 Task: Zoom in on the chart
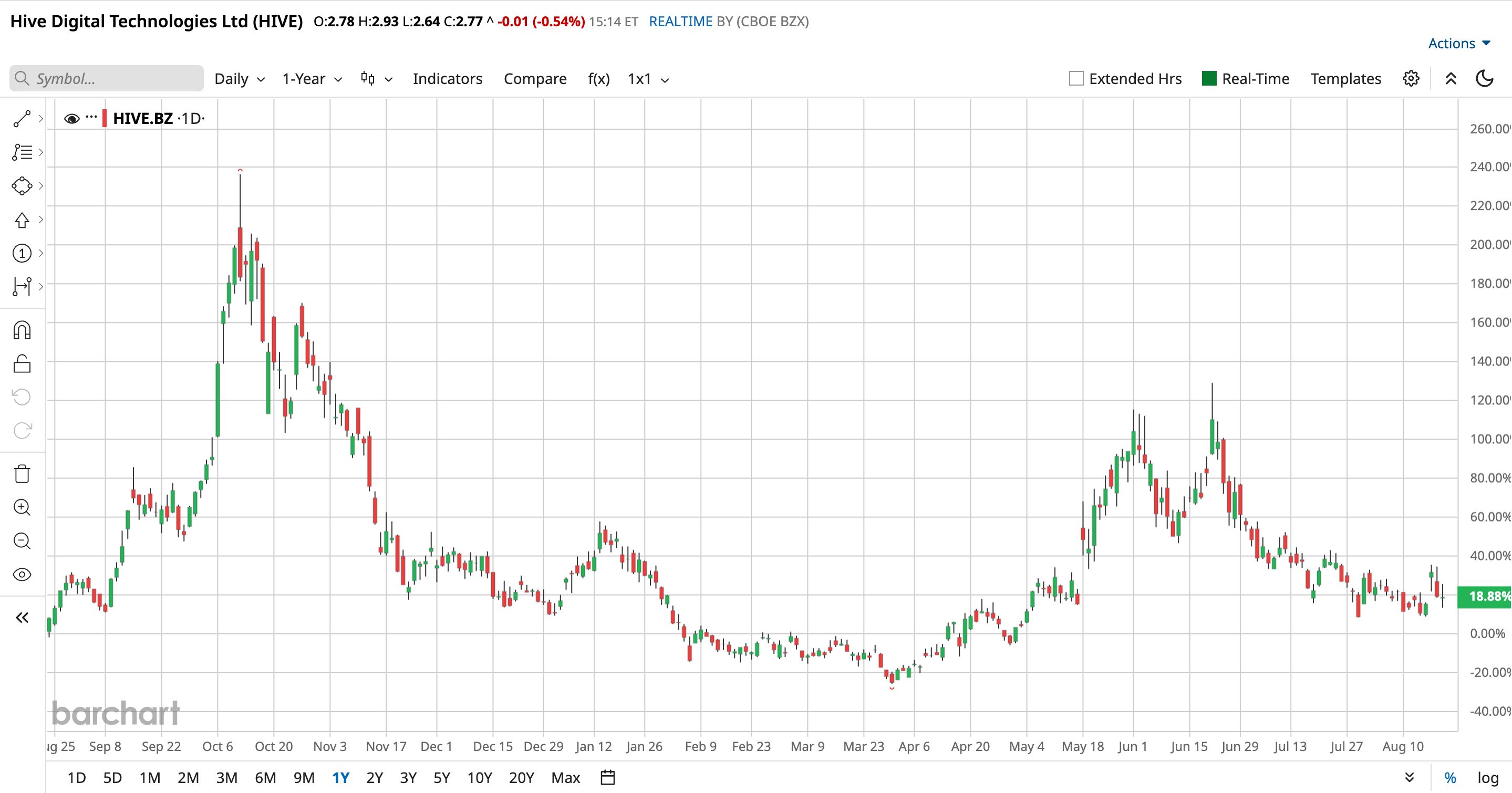point(22,507)
